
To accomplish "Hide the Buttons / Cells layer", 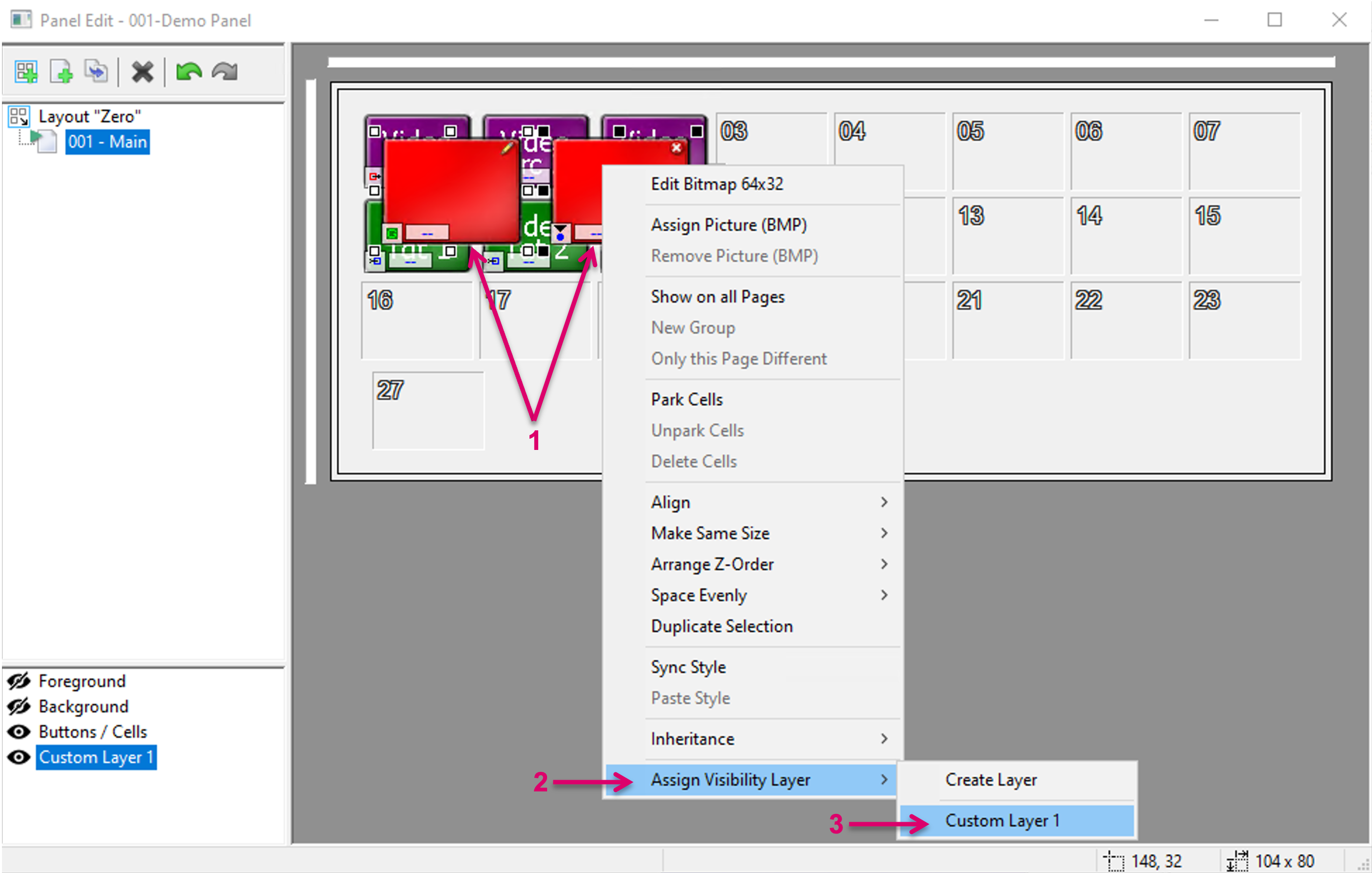I will tap(19, 732).
